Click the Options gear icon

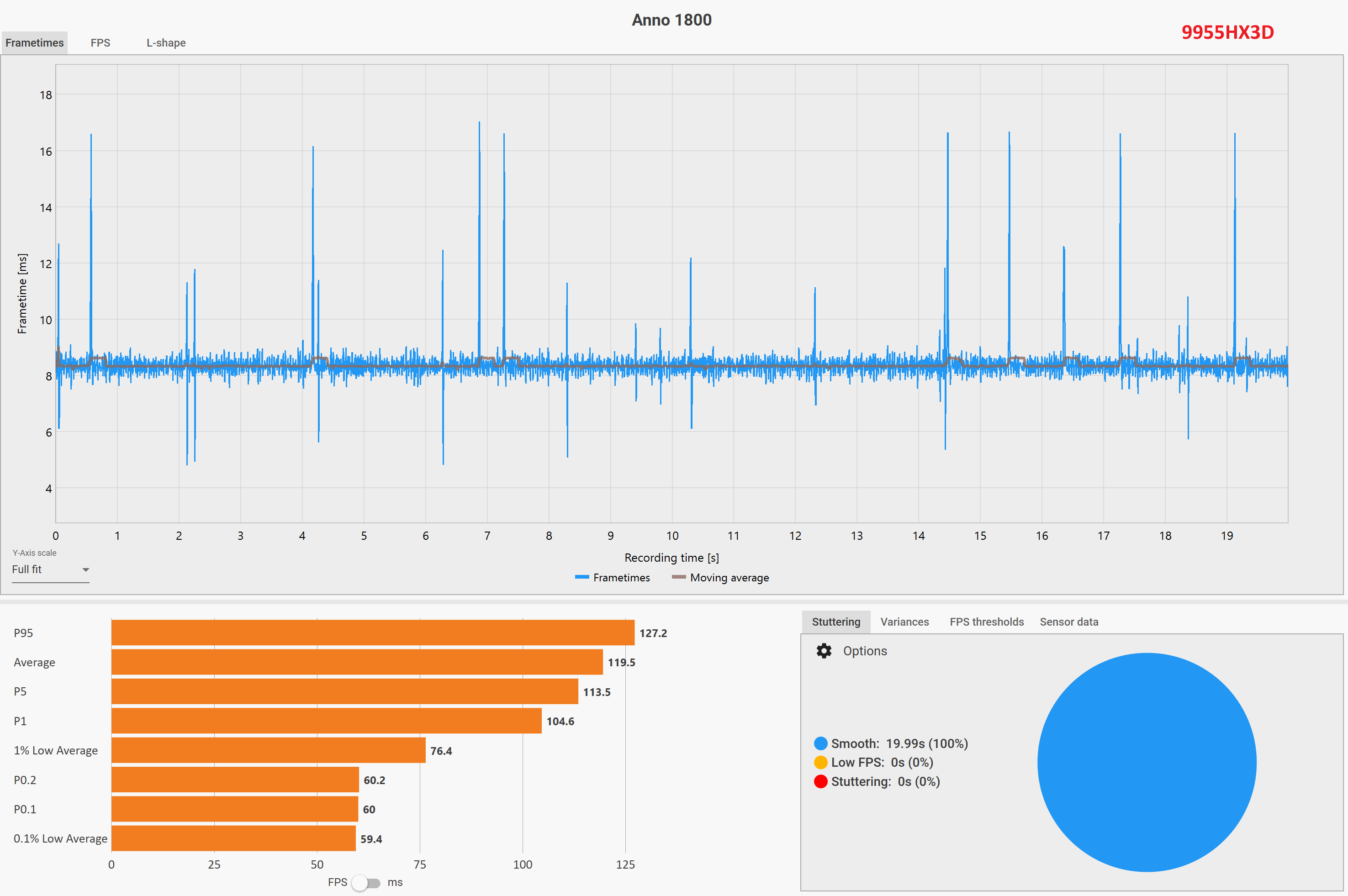[824, 651]
